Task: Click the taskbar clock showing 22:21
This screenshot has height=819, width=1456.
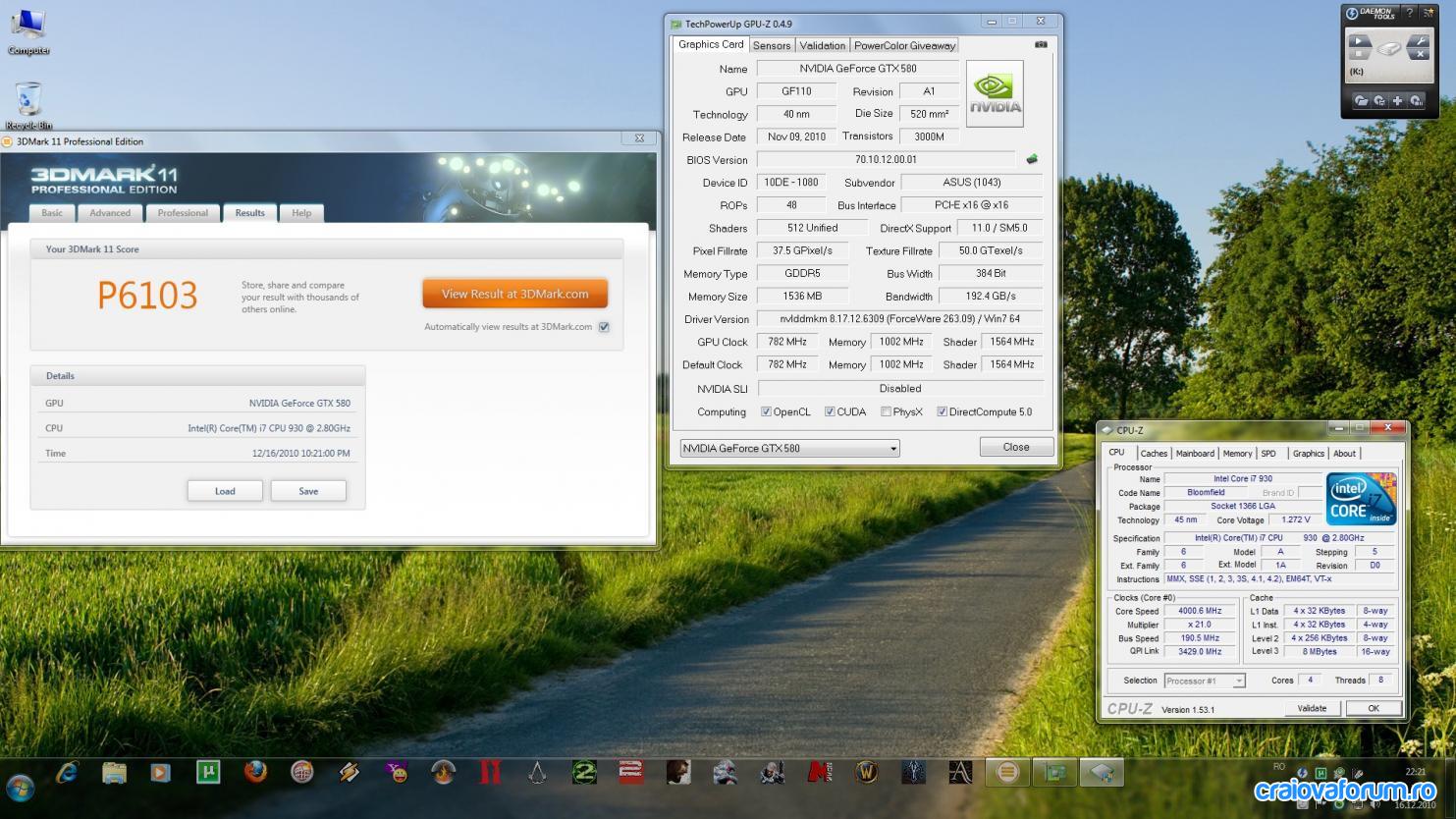Action: 1415,772
